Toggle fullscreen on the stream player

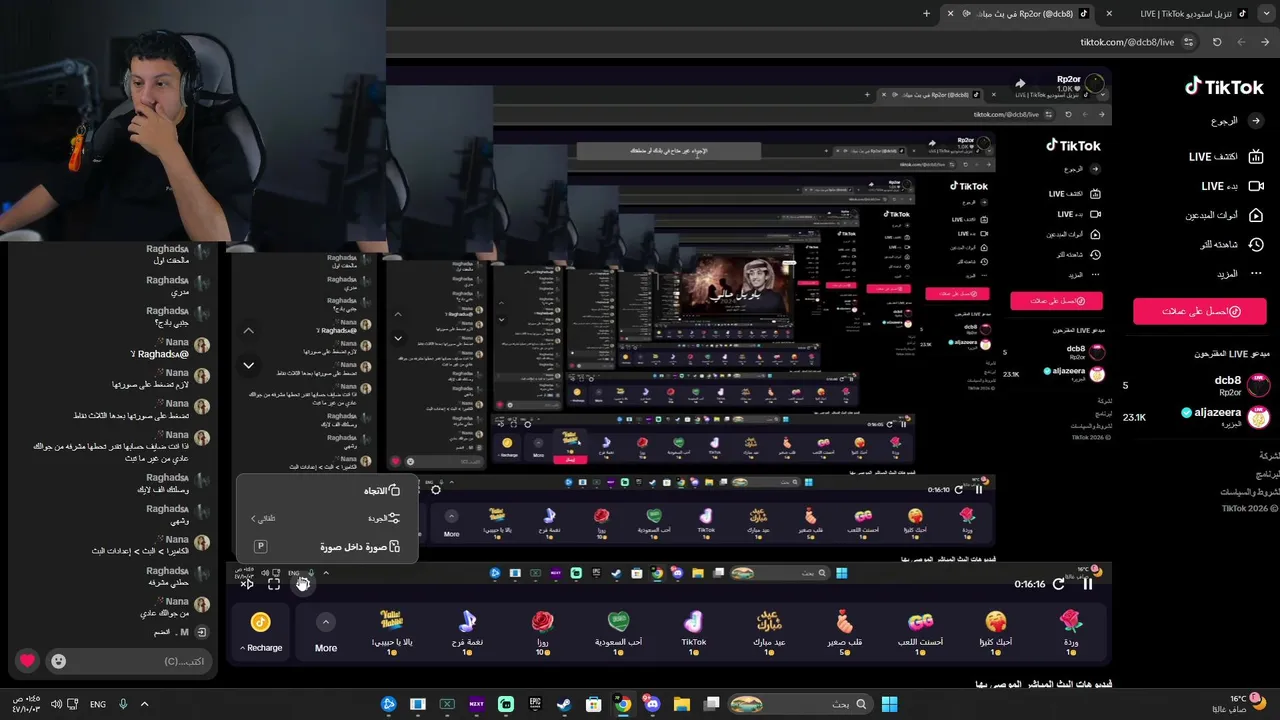click(274, 584)
